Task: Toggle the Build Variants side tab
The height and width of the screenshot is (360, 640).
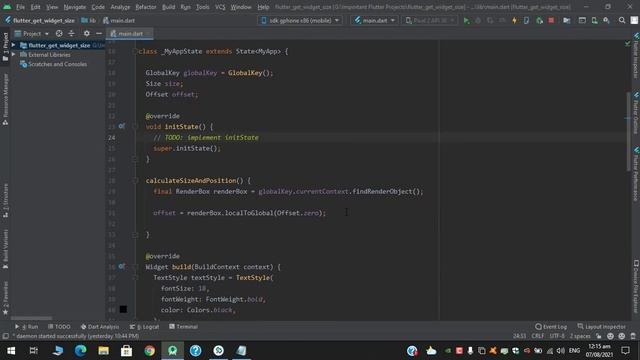Action: point(5,249)
